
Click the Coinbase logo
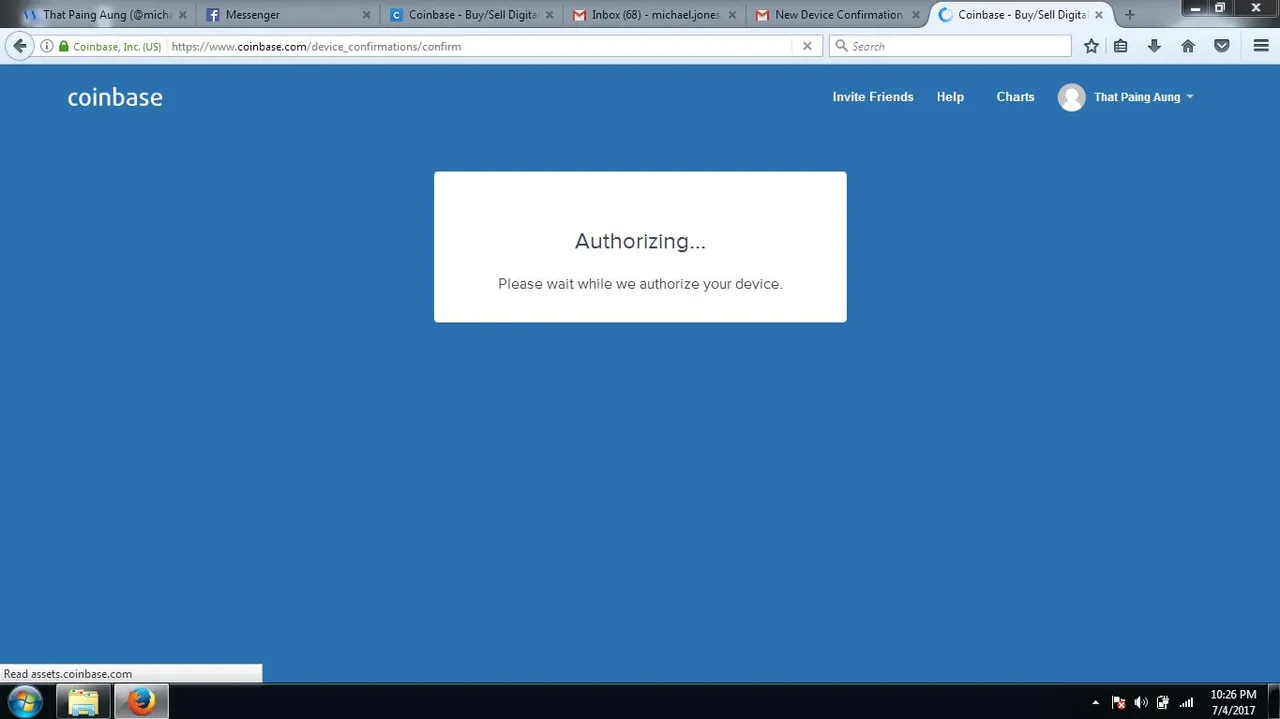pos(115,97)
